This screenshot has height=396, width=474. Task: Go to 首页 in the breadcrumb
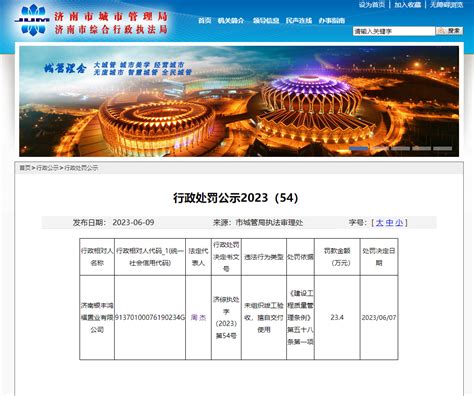tap(25, 168)
